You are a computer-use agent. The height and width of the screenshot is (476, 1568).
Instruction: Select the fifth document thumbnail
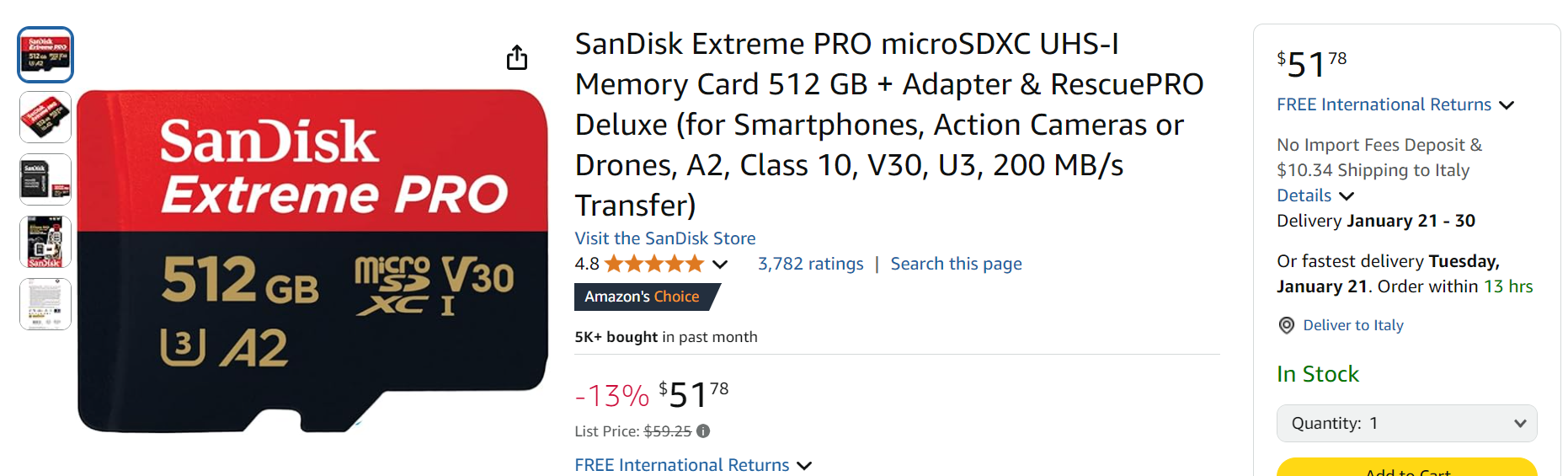pyautogui.click(x=45, y=304)
